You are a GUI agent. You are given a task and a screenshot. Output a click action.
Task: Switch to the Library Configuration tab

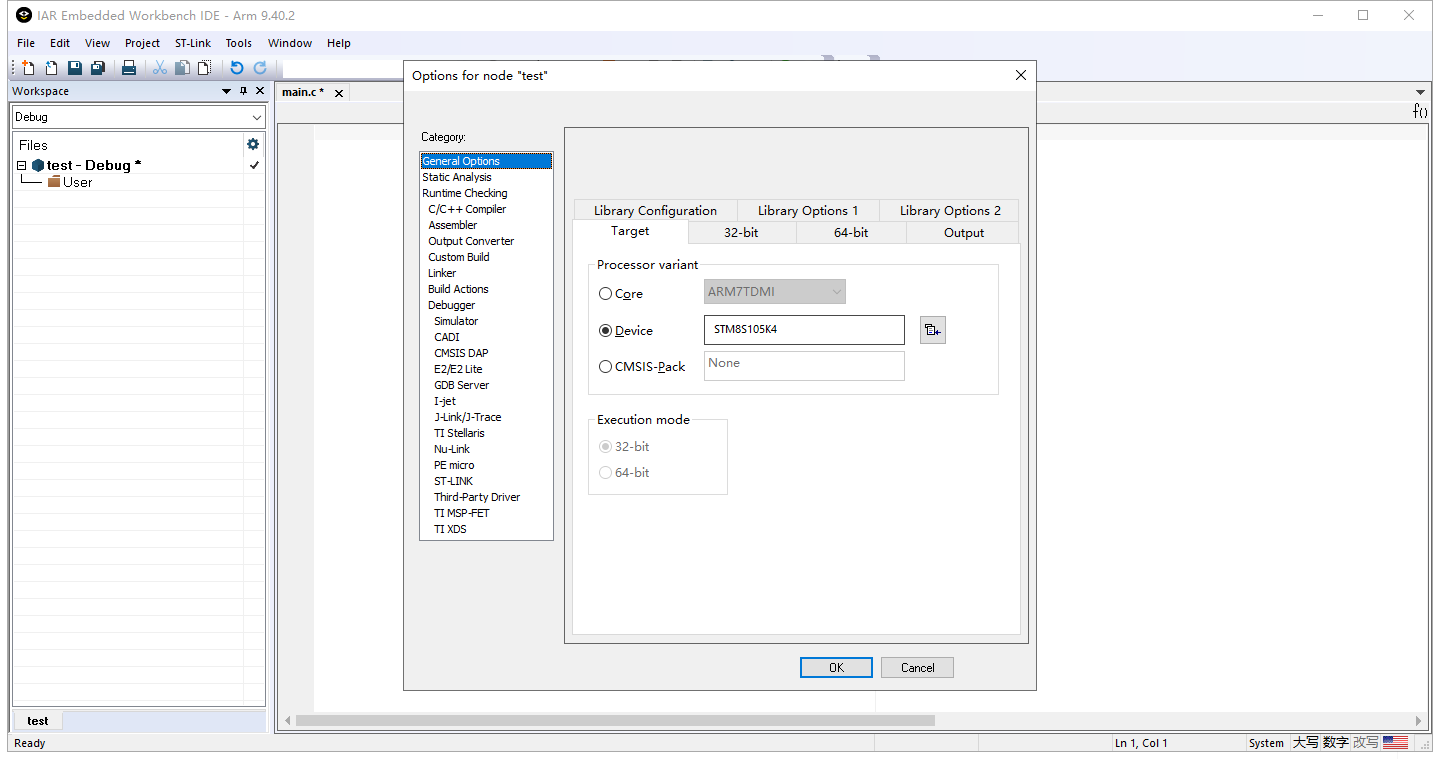tap(655, 210)
